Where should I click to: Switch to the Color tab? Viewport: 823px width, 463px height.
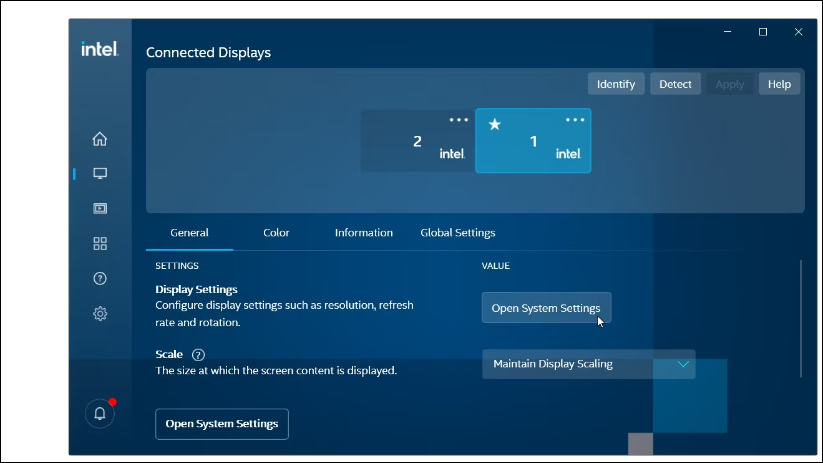276,233
